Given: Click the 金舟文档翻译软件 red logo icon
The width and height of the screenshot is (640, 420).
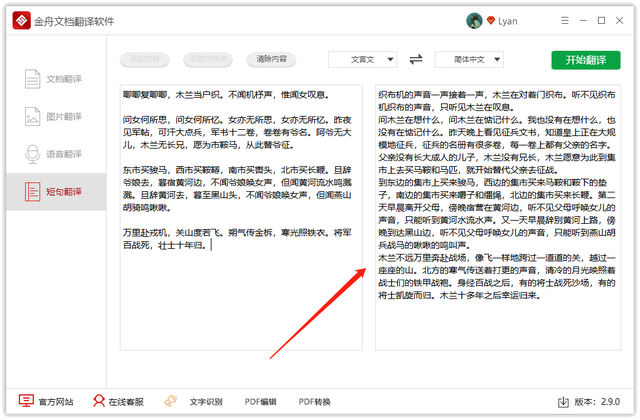Looking at the screenshot, I should tap(22, 20).
